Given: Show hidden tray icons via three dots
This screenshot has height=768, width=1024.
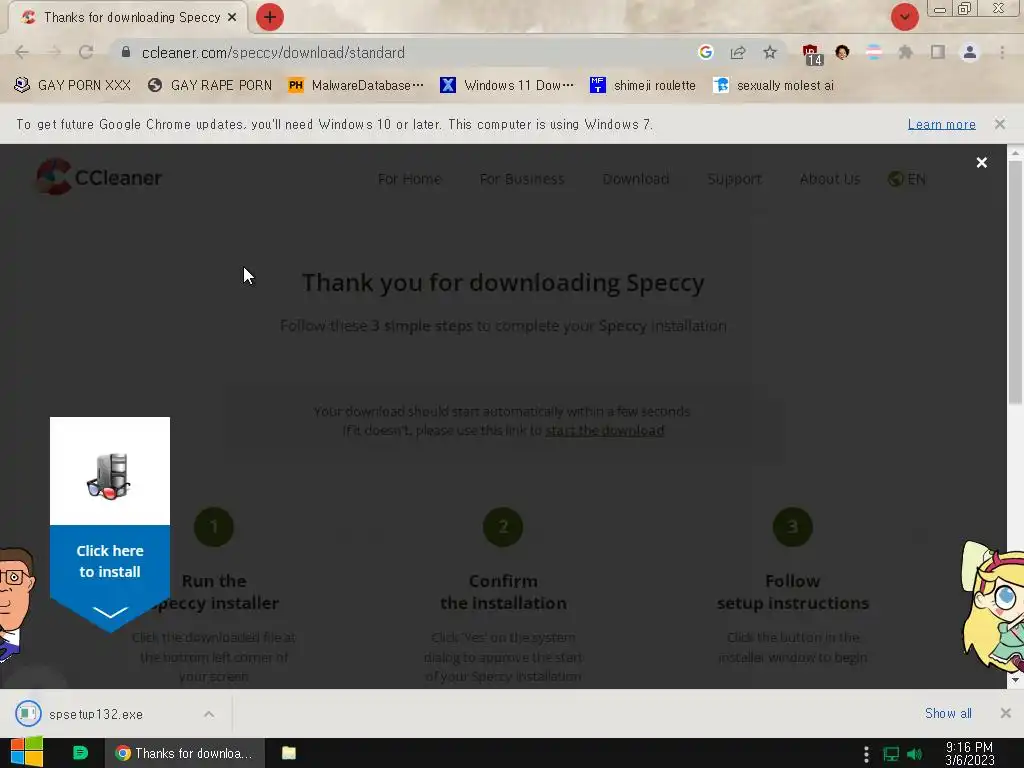Looking at the screenshot, I should coord(866,754).
